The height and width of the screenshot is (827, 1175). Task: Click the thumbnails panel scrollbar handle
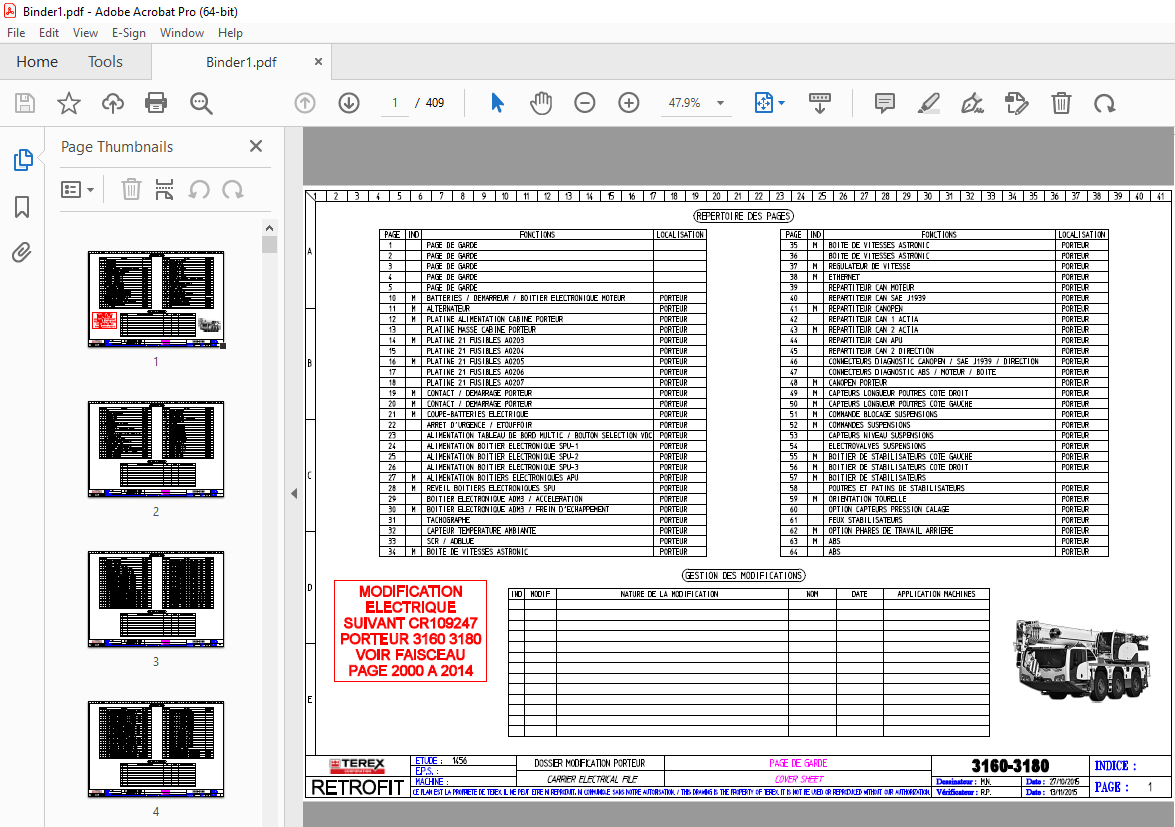[270, 244]
